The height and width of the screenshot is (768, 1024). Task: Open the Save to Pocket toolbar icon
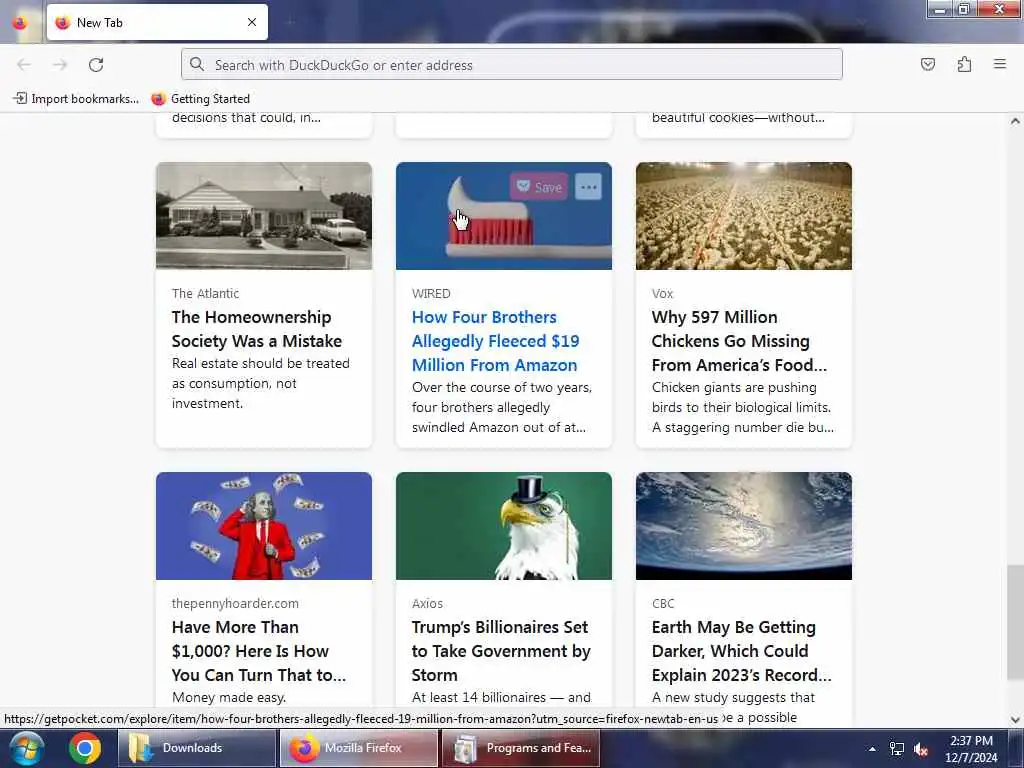click(x=927, y=64)
